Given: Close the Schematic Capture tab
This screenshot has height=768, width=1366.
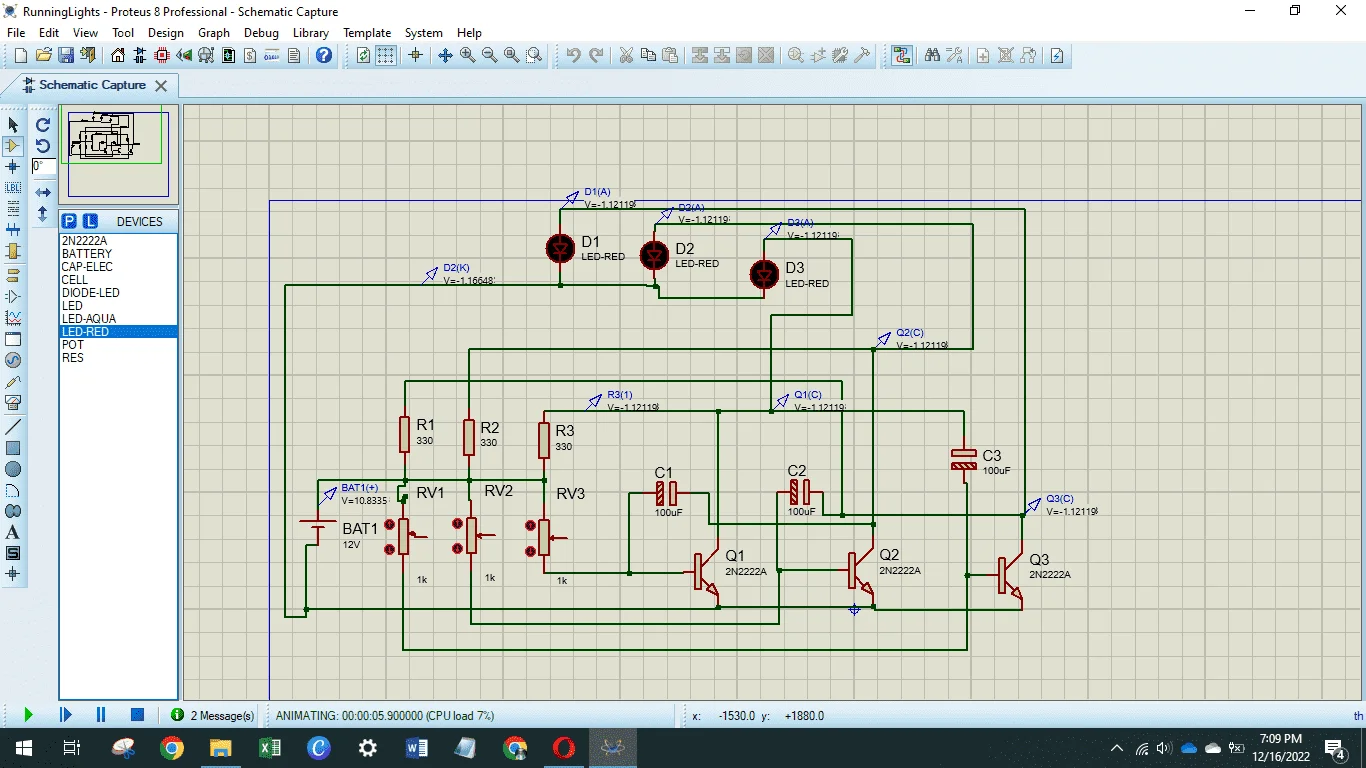Looking at the screenshot, I should pyautogui.click(x=161, y=86).
